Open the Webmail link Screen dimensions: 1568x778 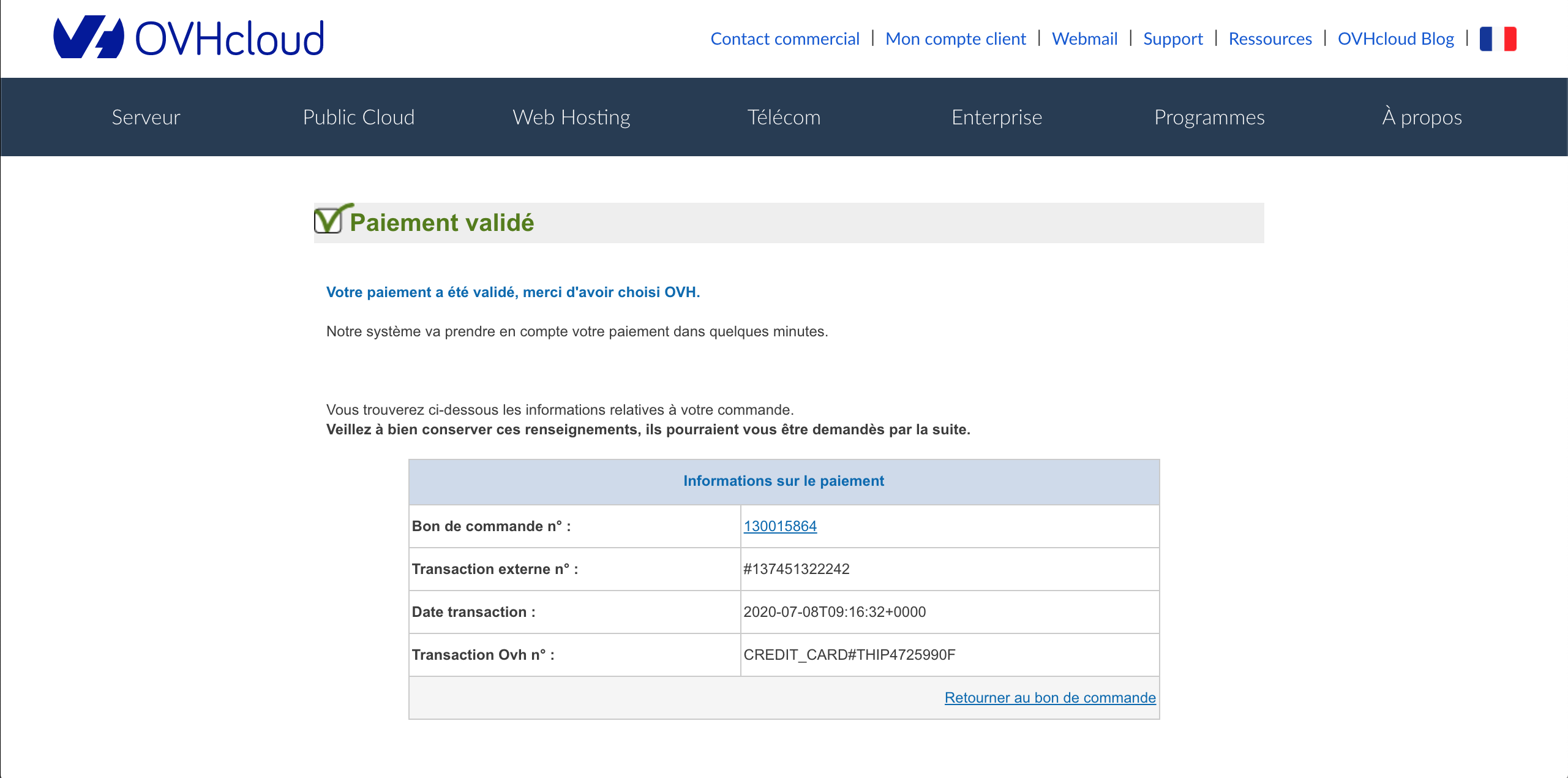pyautogui.click(x=1084, y=39)
